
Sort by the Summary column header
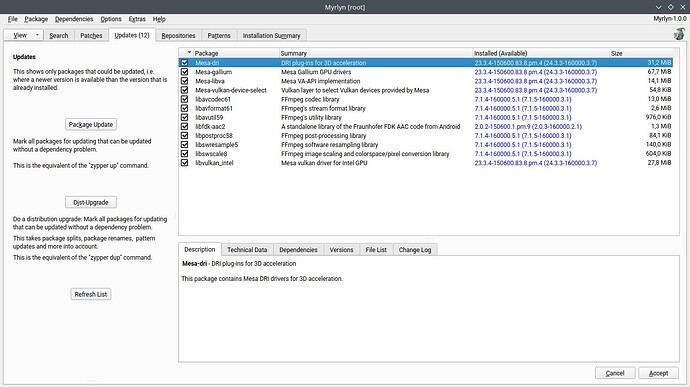(376, 53)
